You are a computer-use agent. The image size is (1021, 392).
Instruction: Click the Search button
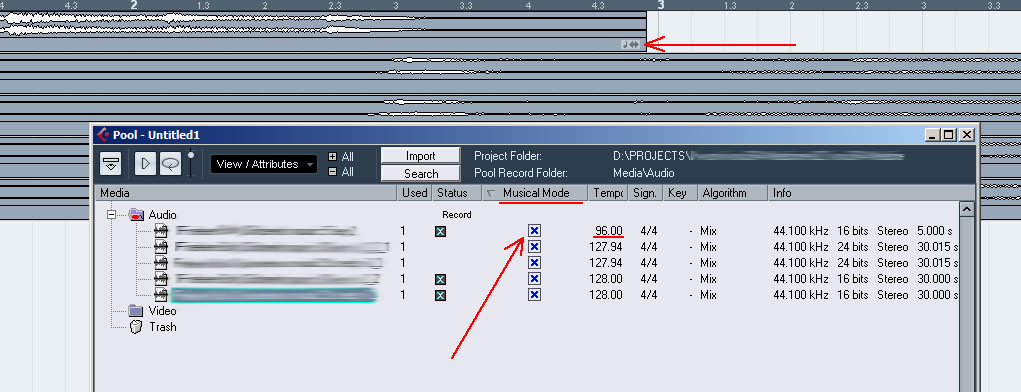[x=421, y=174]
